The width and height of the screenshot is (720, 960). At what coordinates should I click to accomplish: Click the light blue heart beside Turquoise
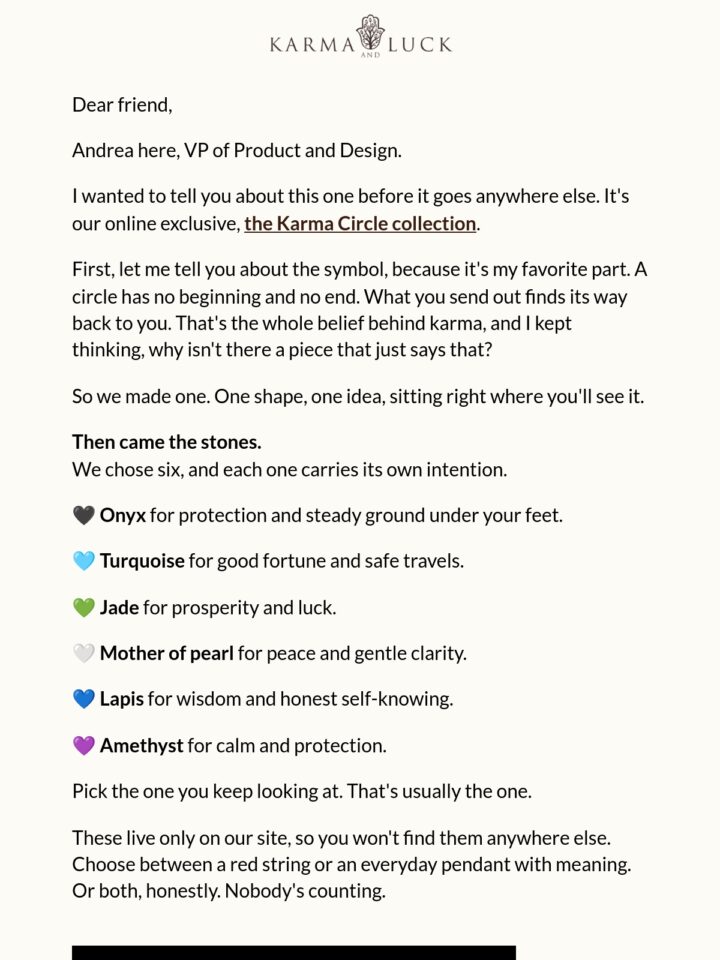[x=84, y=561]
